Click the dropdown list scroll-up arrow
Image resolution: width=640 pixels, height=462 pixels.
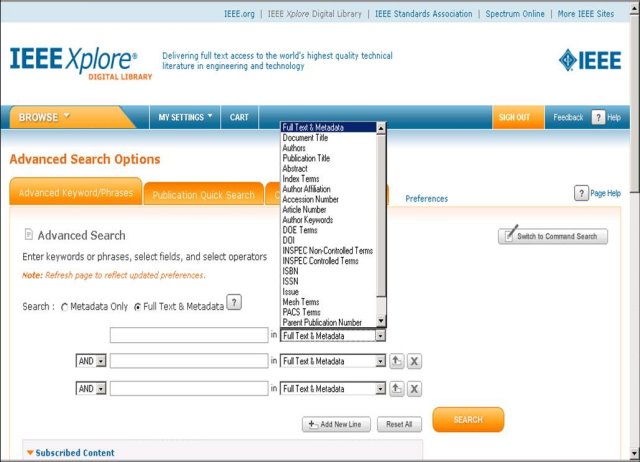click(x=381, y=128)
